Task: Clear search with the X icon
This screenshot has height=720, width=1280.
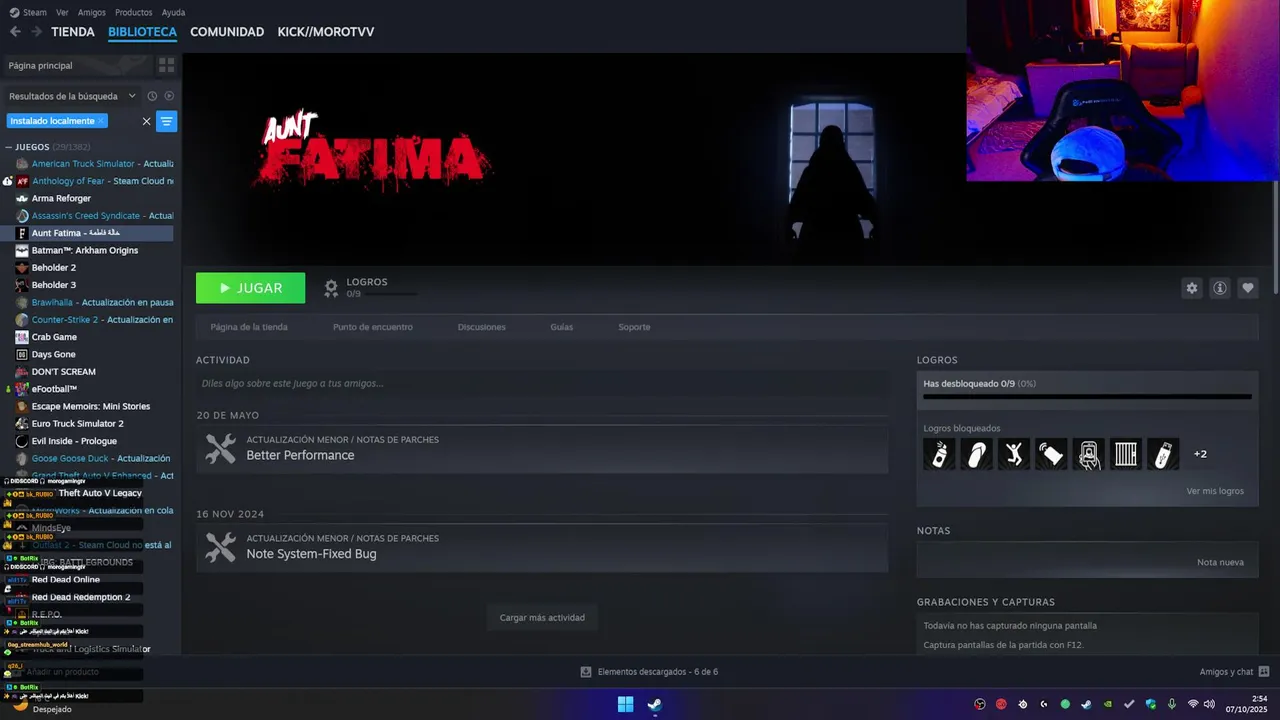Action: [x=146, y=121]
